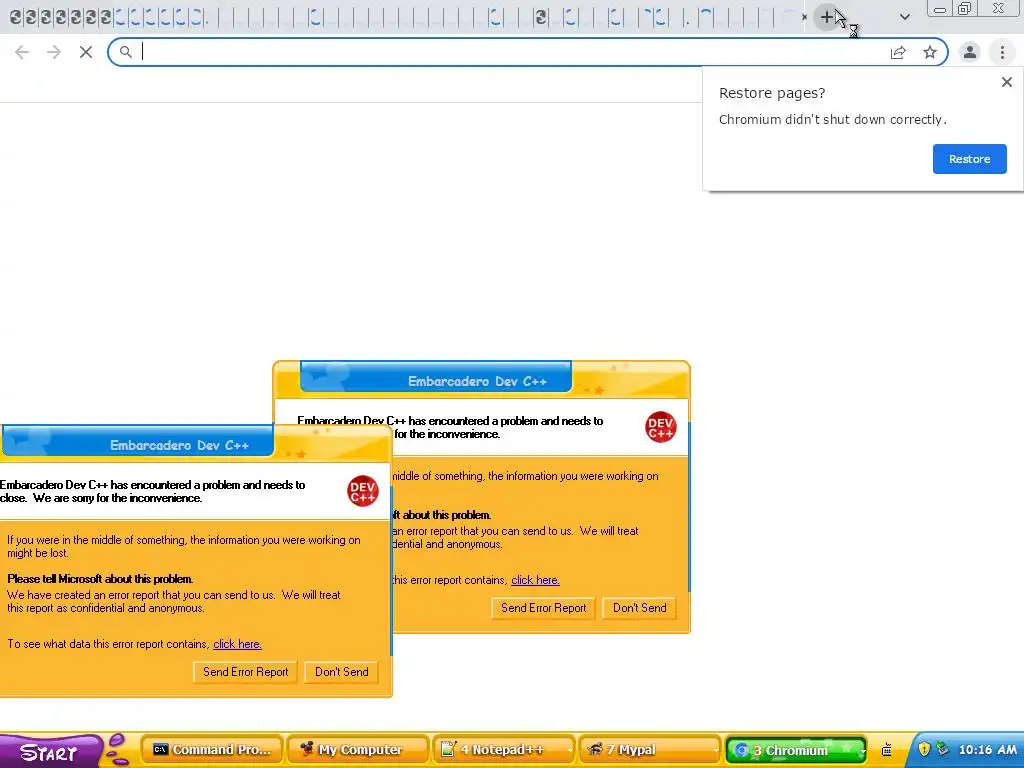Dismiss the Restore pages bubble

pos(1006,82)
